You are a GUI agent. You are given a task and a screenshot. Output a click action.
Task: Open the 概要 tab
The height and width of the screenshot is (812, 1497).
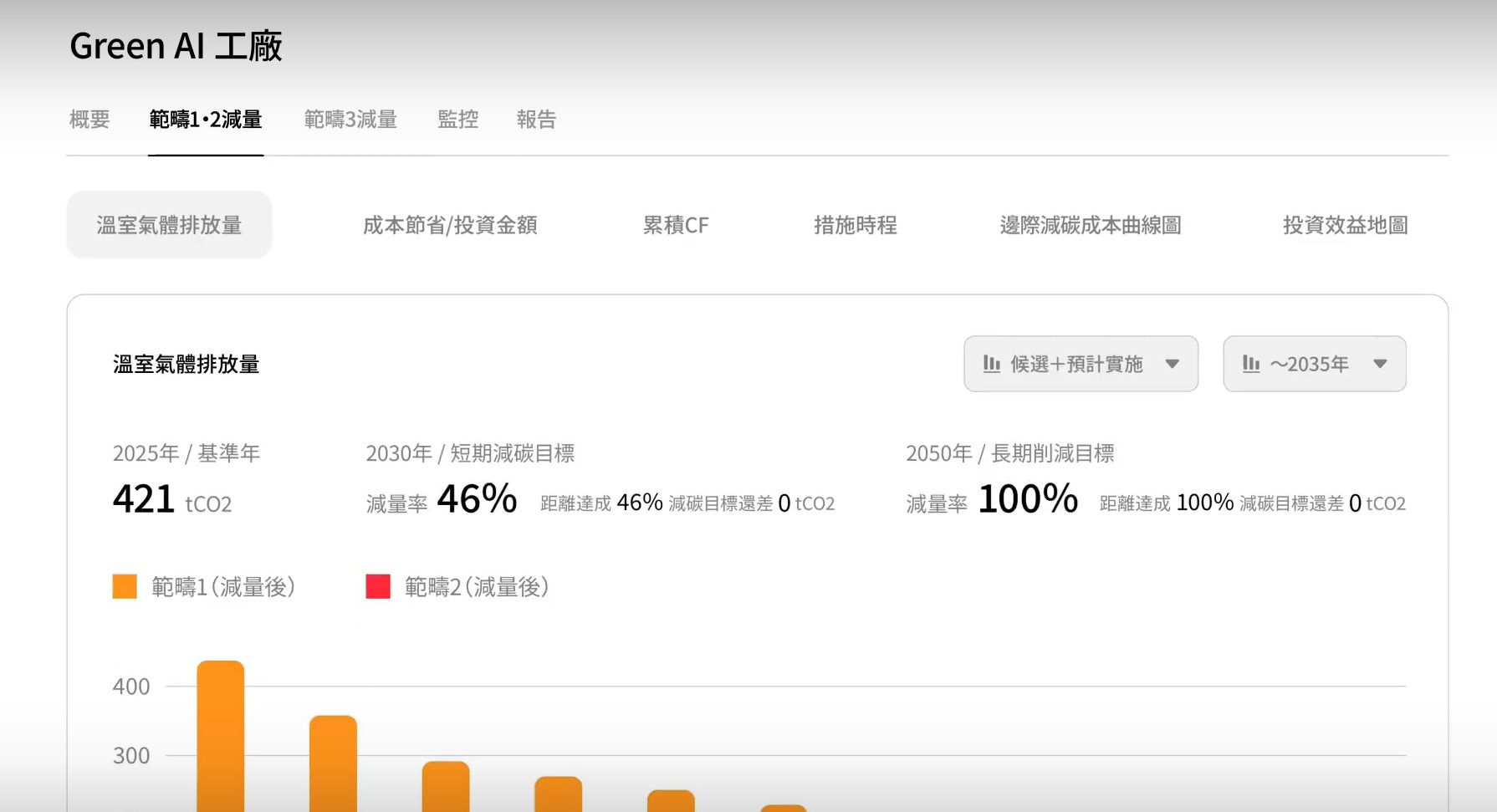(x=89, y=120)
